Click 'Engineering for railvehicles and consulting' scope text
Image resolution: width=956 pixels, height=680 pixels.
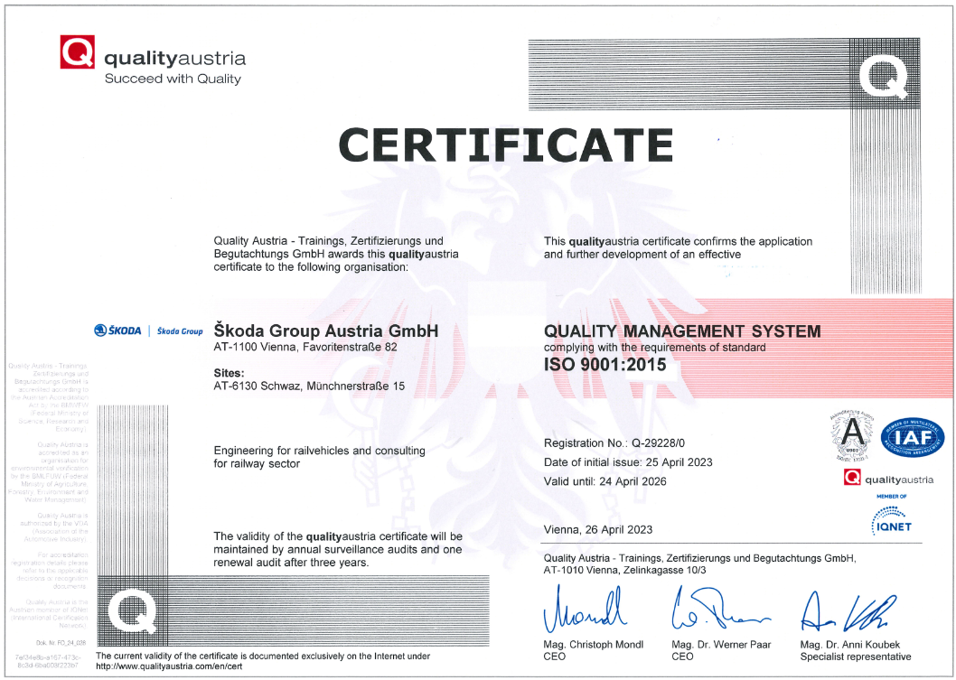point(319,451)
